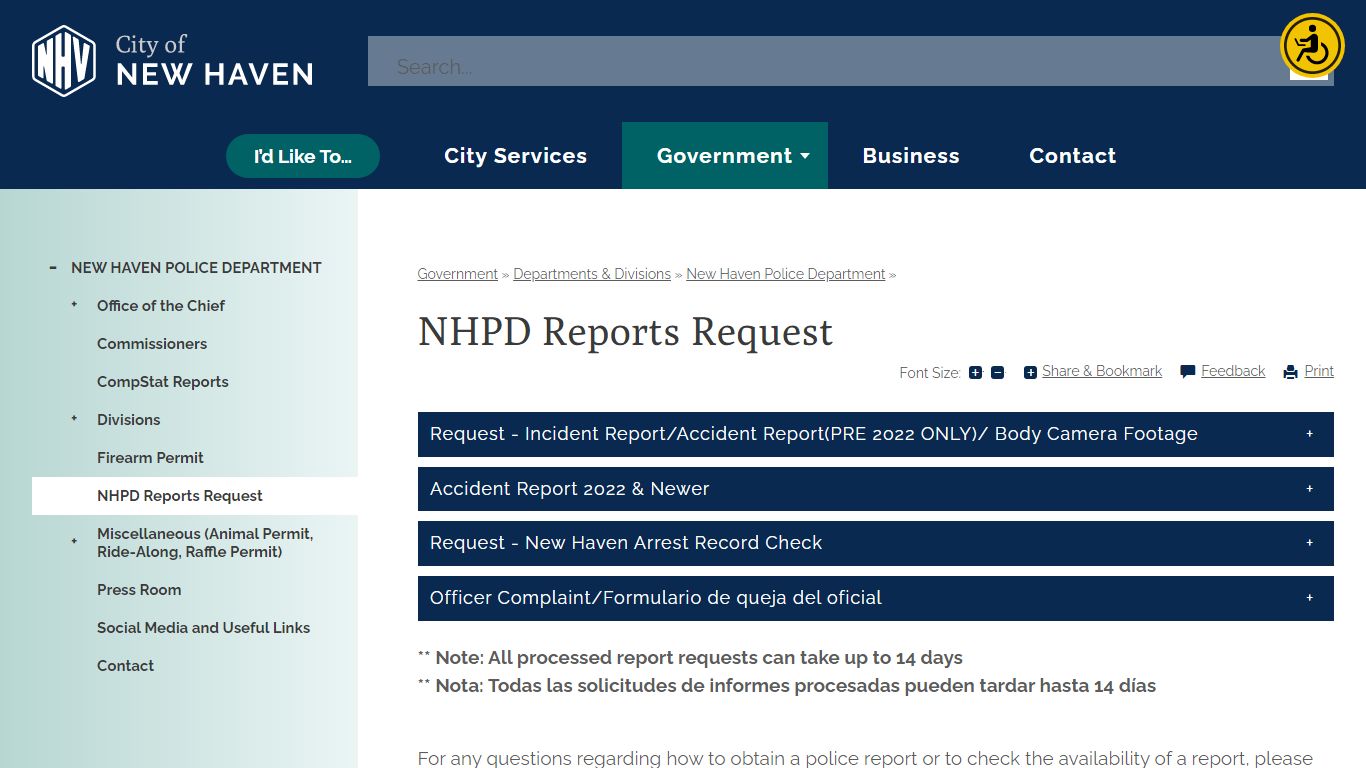Open Business menu
Viewport: 1366px width, 768px height.
pos(911,156)
